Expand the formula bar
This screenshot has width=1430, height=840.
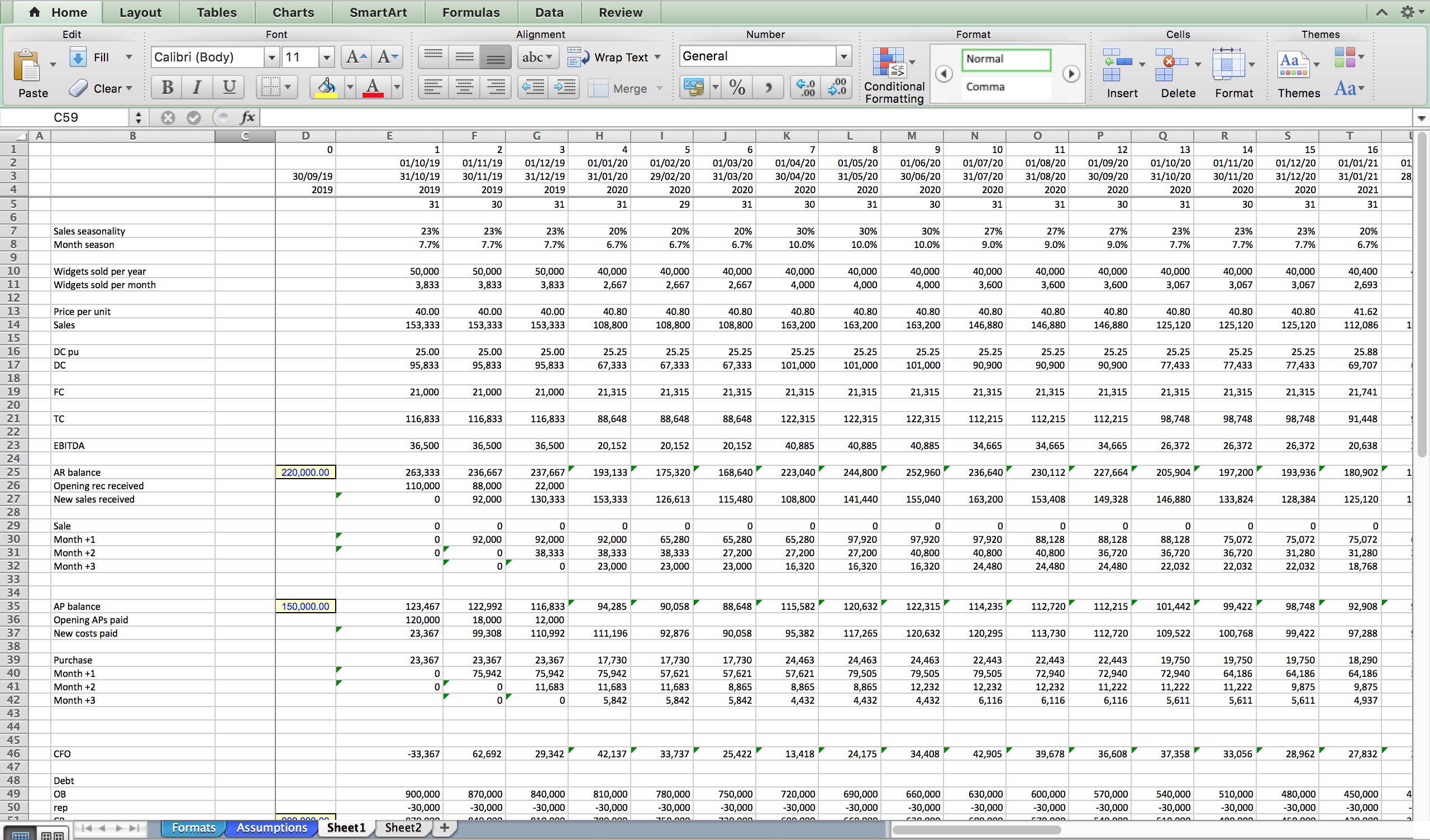click(1421, 118)
